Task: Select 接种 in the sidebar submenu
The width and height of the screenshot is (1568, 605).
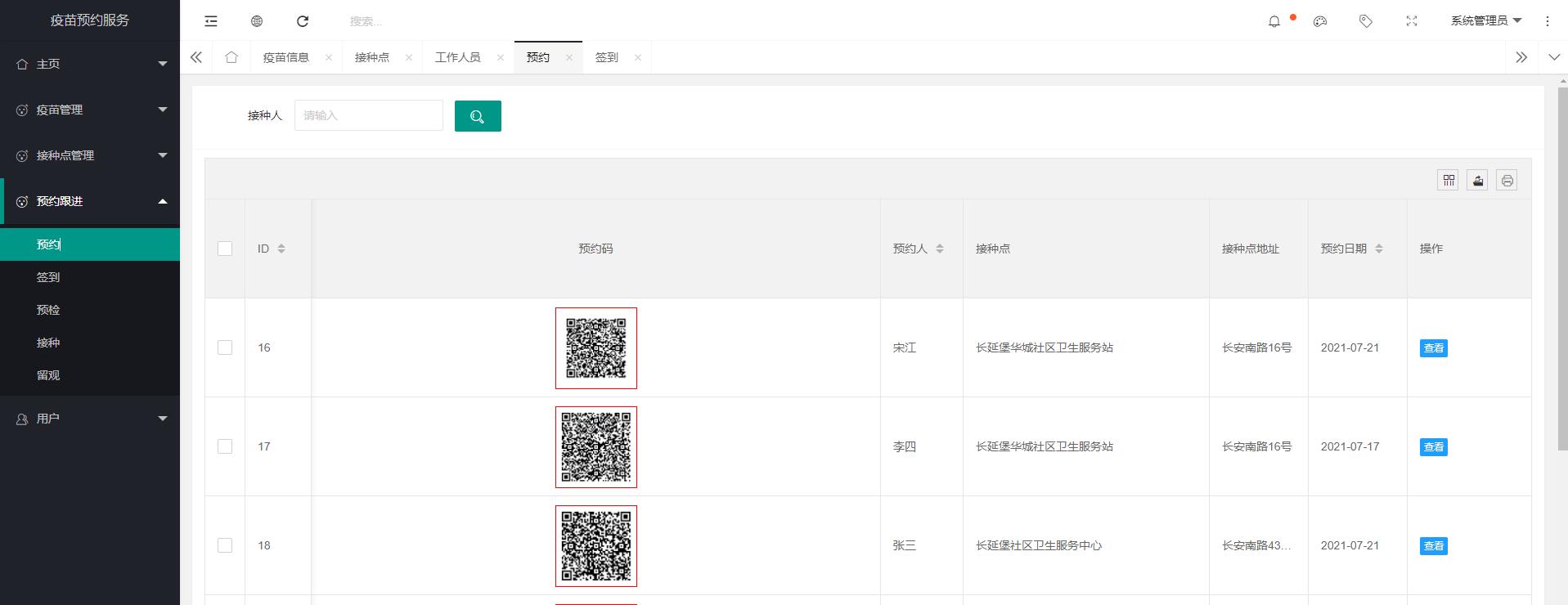Action: (90, 343)
